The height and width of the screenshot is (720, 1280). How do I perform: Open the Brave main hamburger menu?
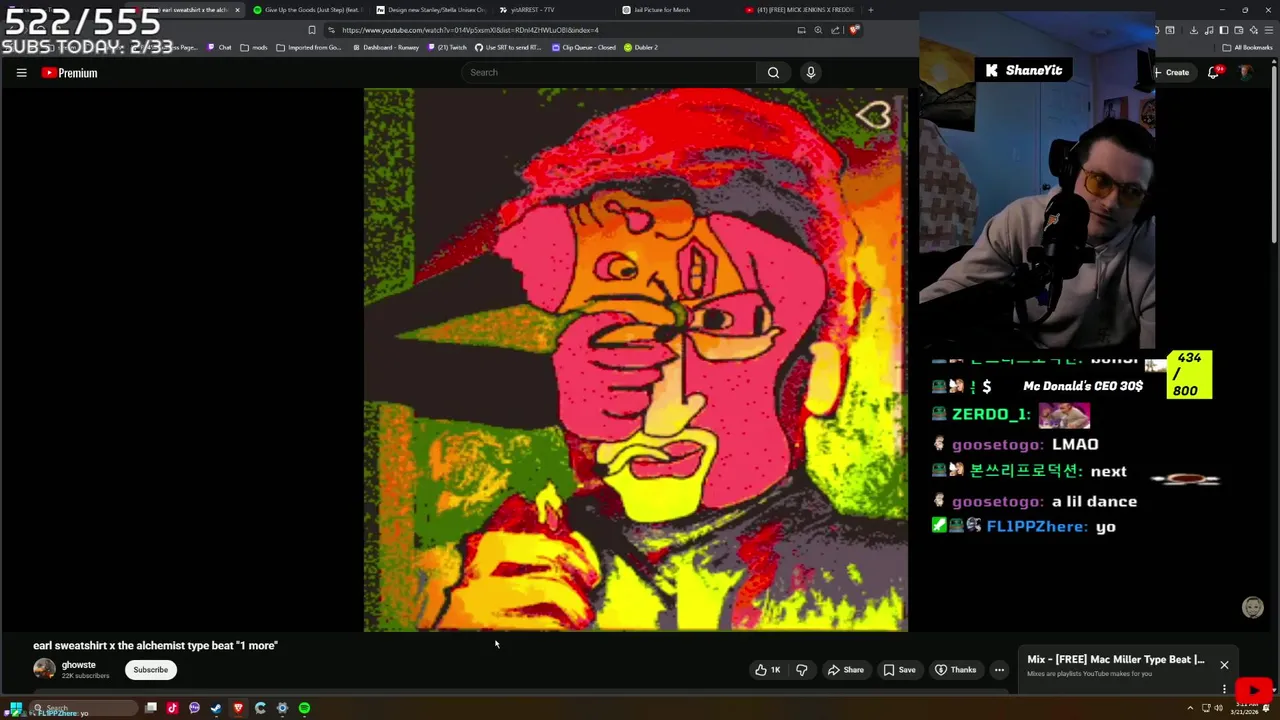[1269, 30]
